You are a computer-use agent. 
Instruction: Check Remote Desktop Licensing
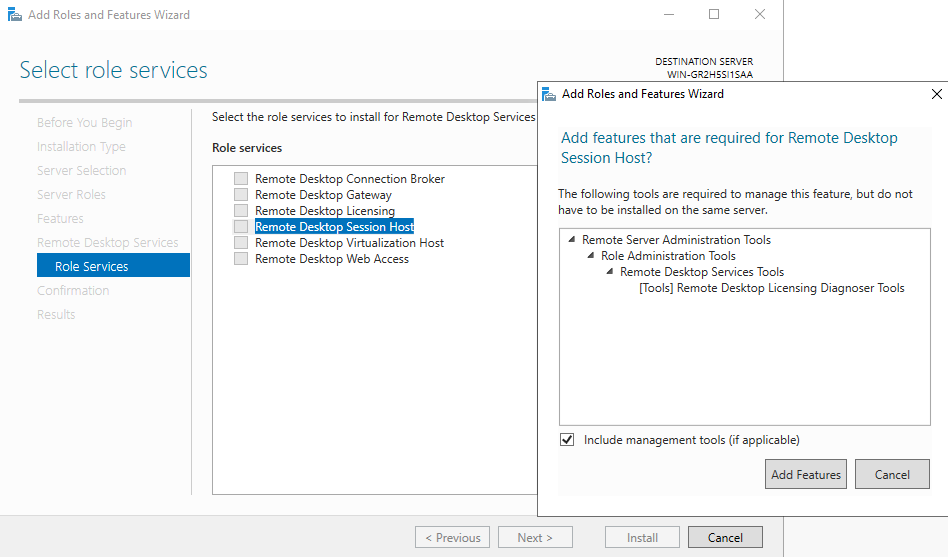pos(241,210)
